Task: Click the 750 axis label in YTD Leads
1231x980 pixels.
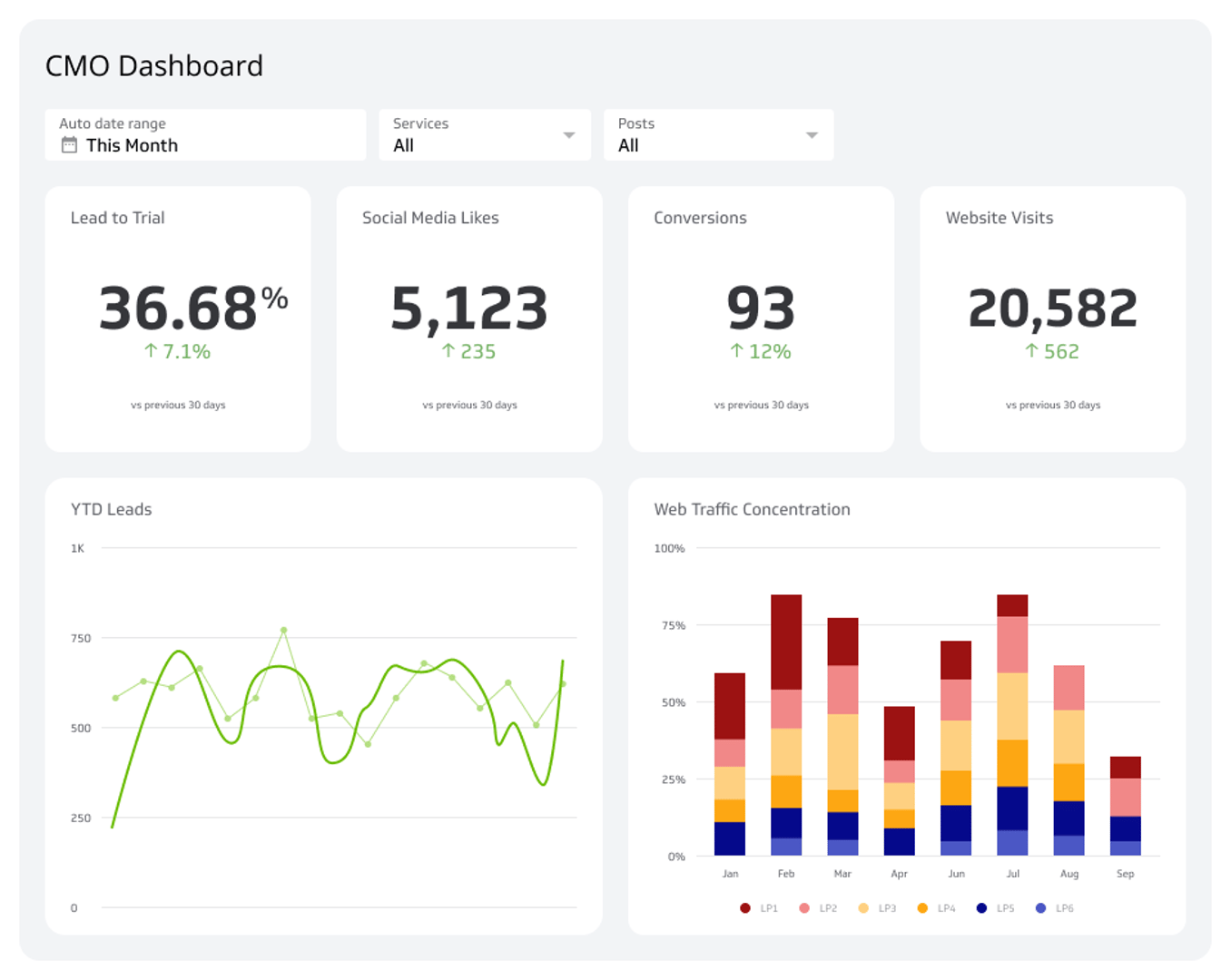Action: (81, 638)
